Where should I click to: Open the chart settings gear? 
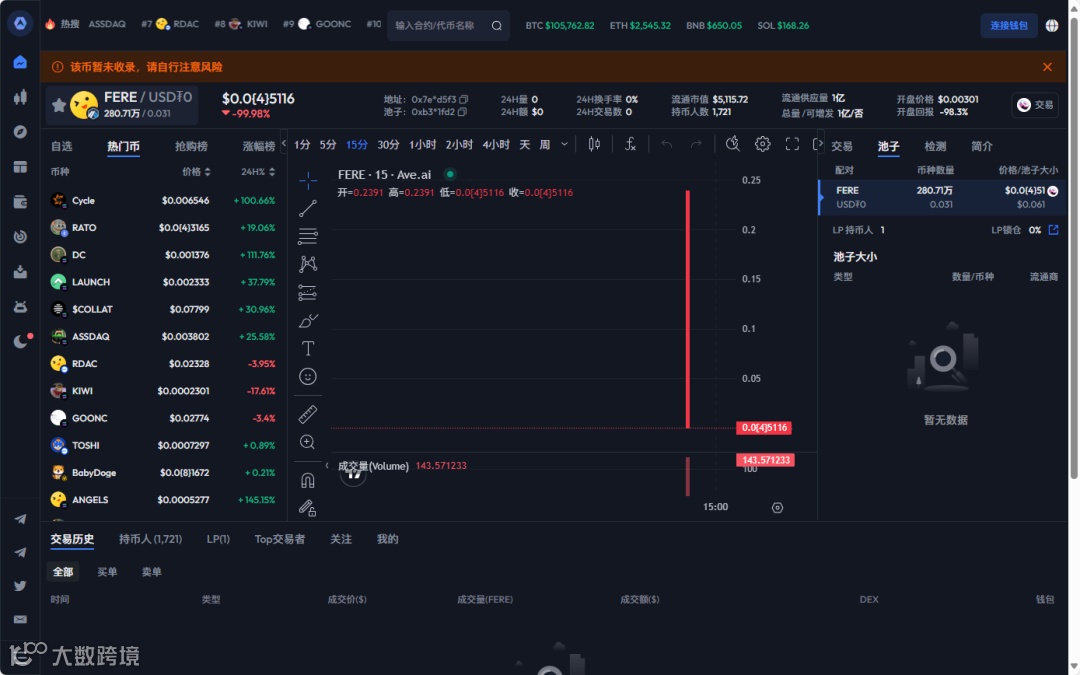click(762, 144)
